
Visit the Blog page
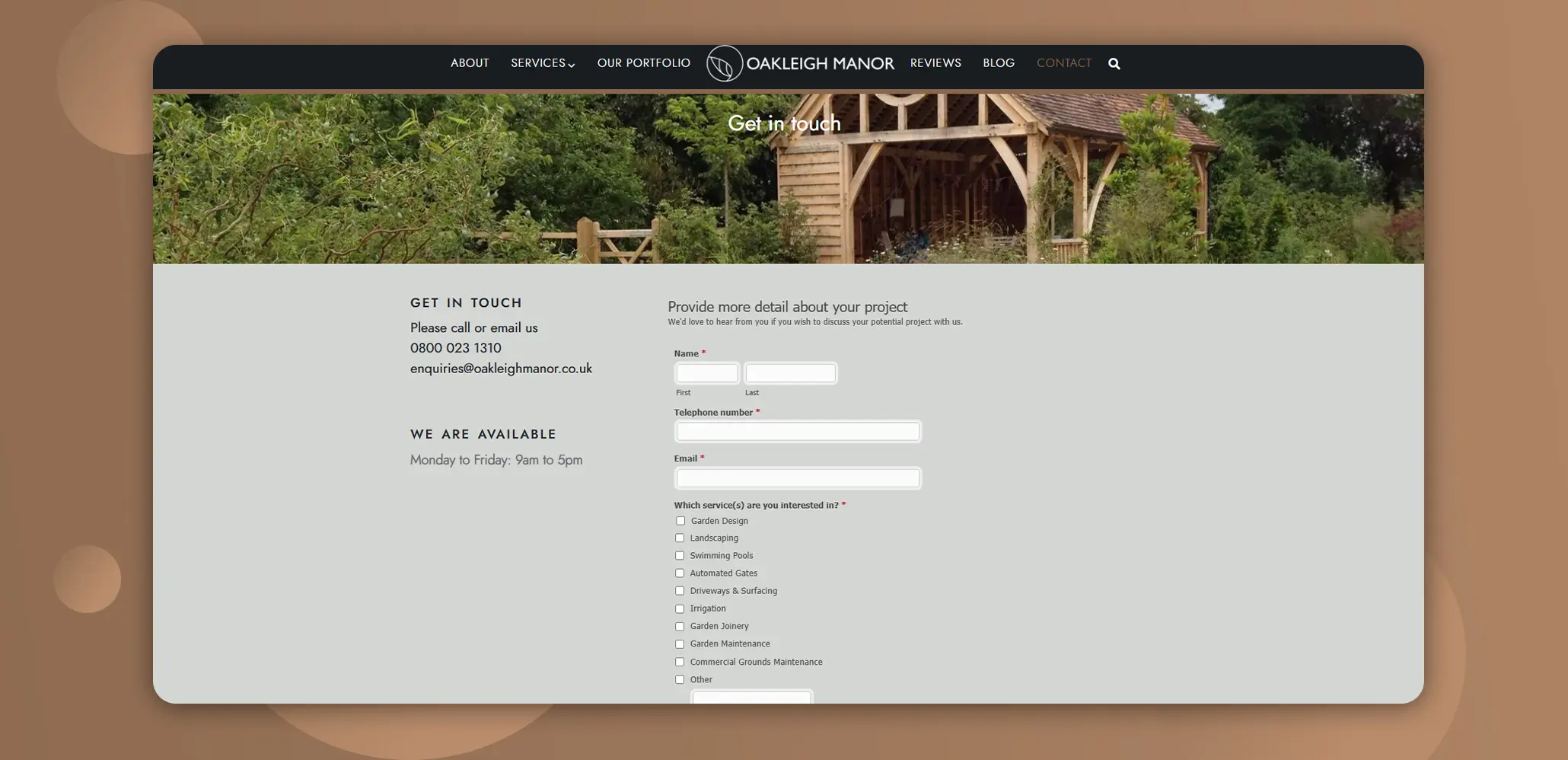click(x=999, y=63)
